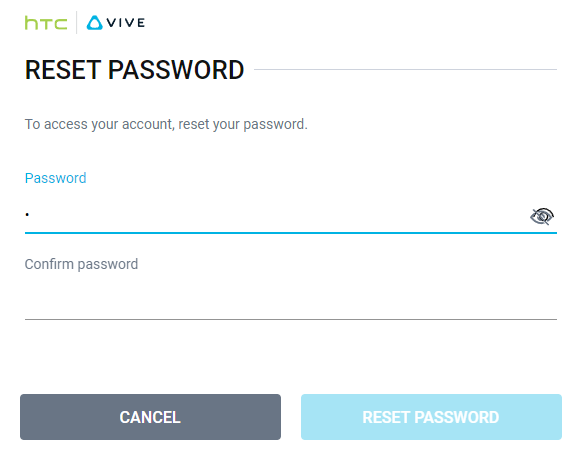Click the Password field label
570x455 pixels.
[56, 178]
